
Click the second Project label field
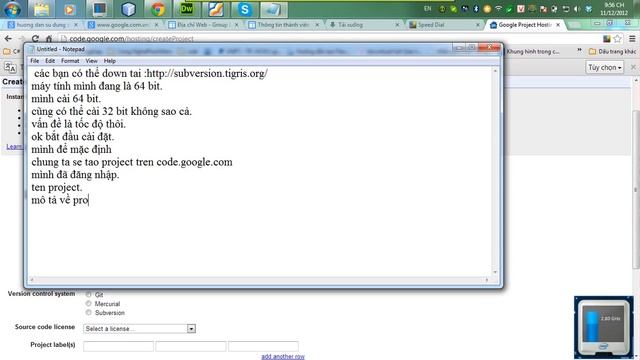coord(191,346)
